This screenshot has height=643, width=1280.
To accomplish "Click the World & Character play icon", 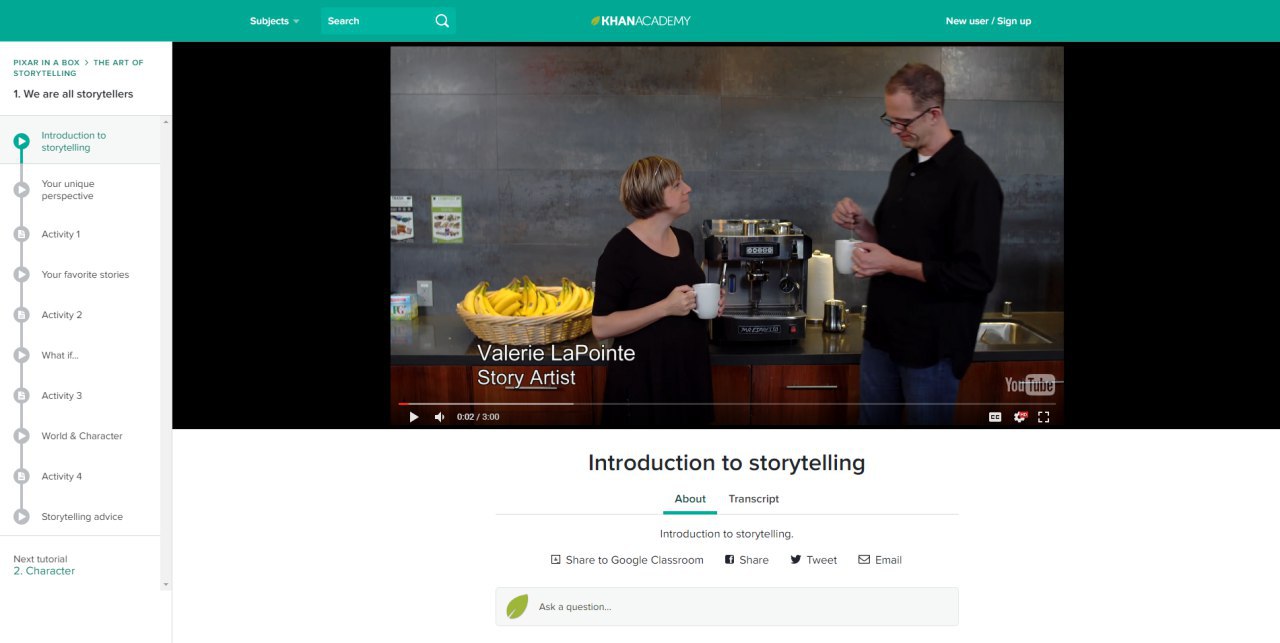I will point(21,436).
